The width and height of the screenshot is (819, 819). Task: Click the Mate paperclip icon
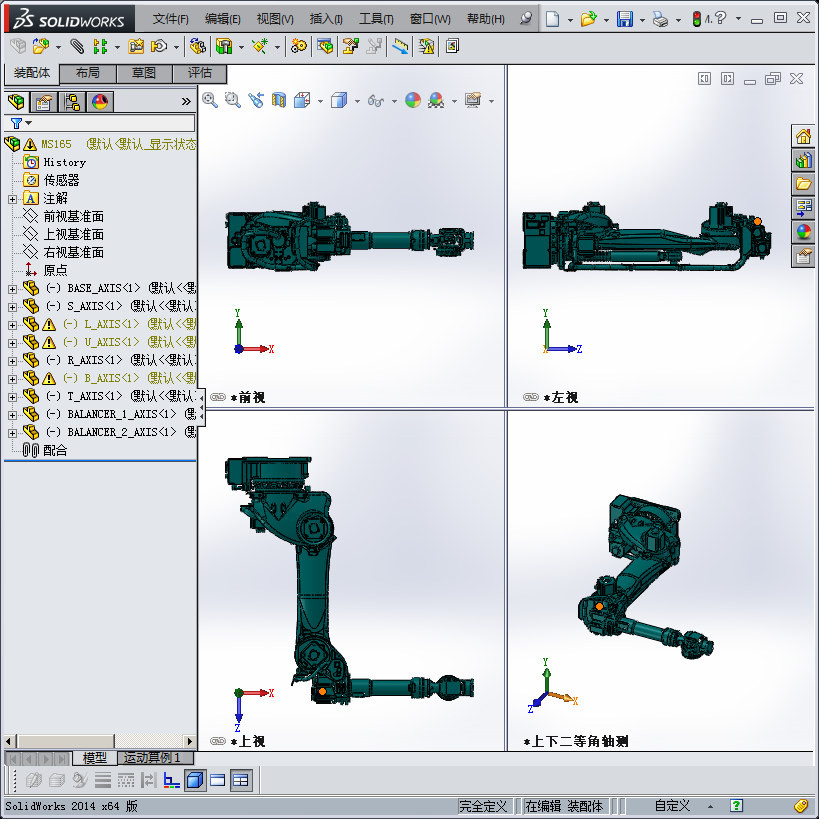click(x=77, y=46)
